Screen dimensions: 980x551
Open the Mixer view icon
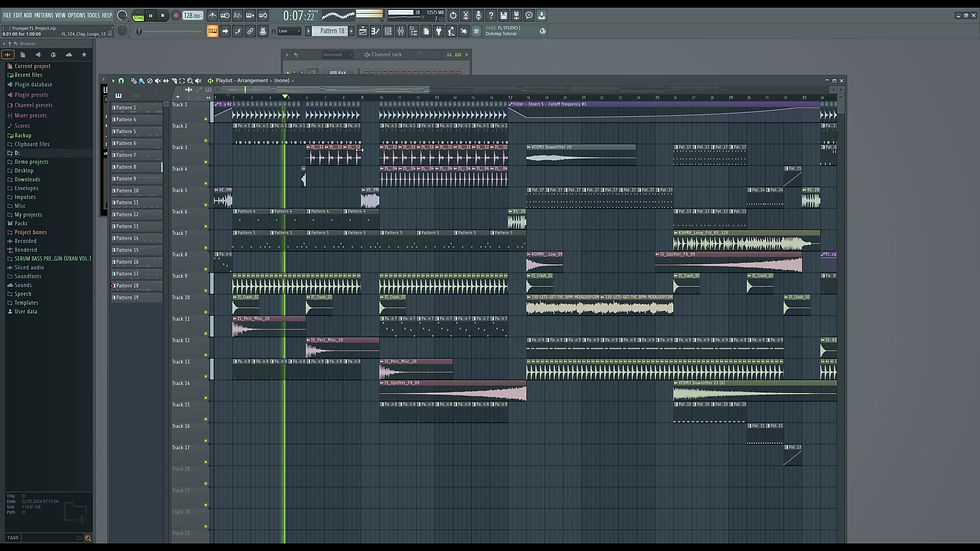pyautogui.click(x=401, y=31)
